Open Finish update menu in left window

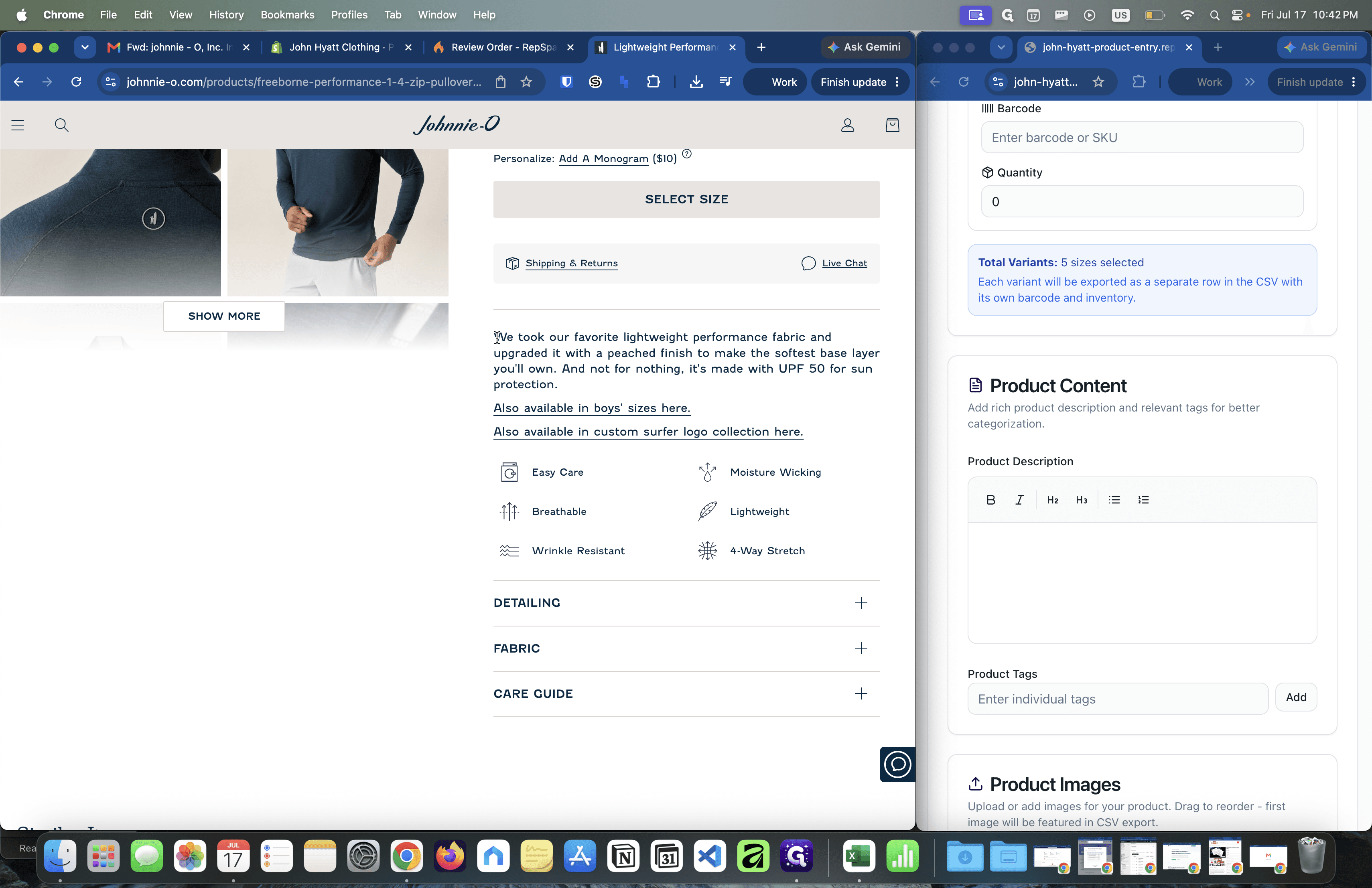pyautogui.click(x=860, y=82)
